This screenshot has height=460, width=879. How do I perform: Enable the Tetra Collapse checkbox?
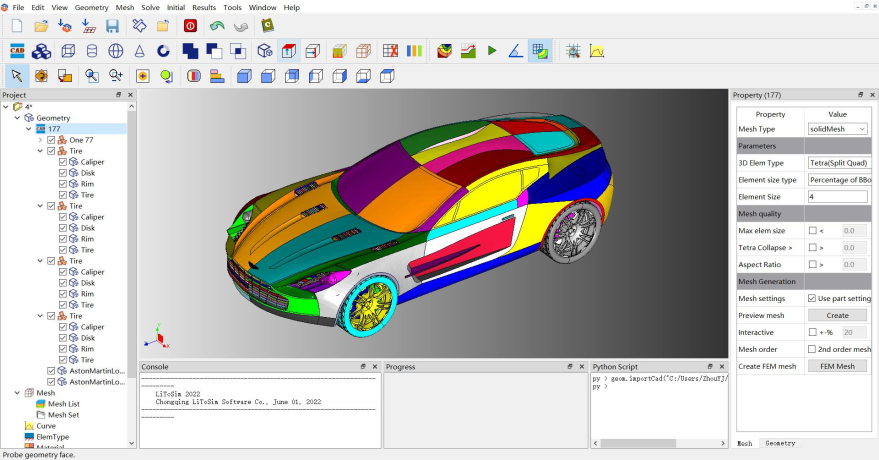[x=812, y=247]
